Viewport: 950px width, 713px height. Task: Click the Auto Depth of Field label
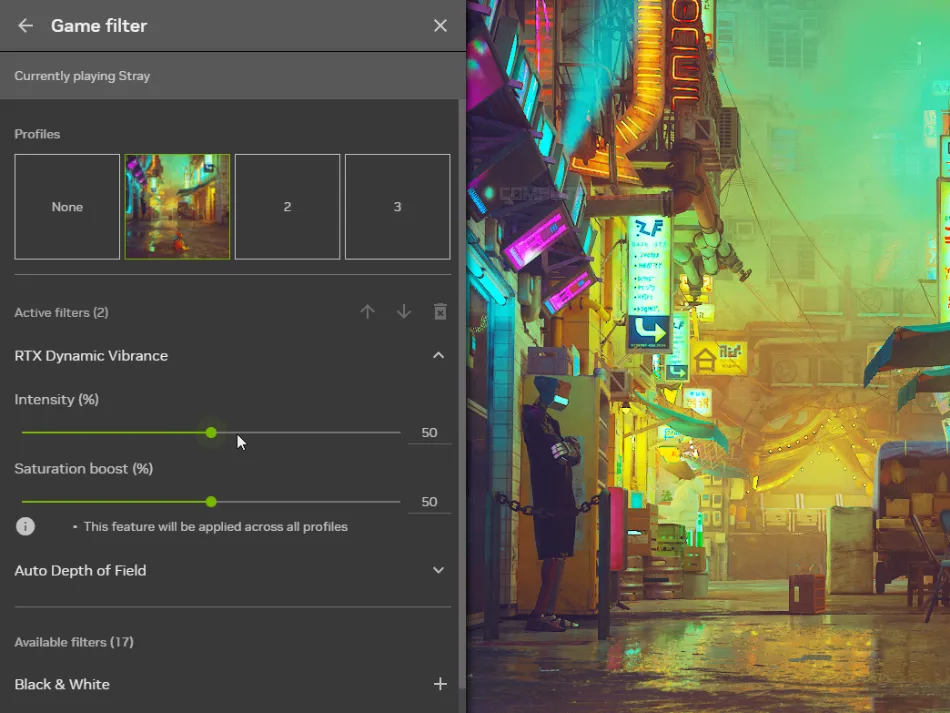point(81,571)
